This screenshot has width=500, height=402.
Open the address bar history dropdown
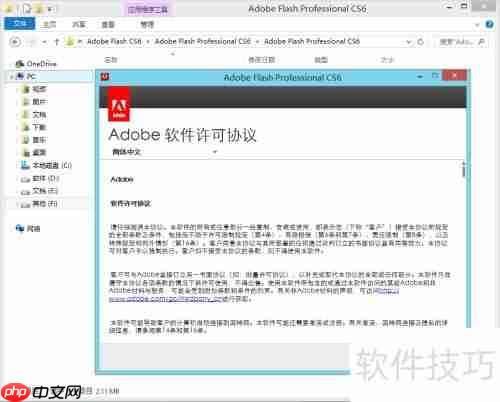pyautogui.click(x=409, y=42)
